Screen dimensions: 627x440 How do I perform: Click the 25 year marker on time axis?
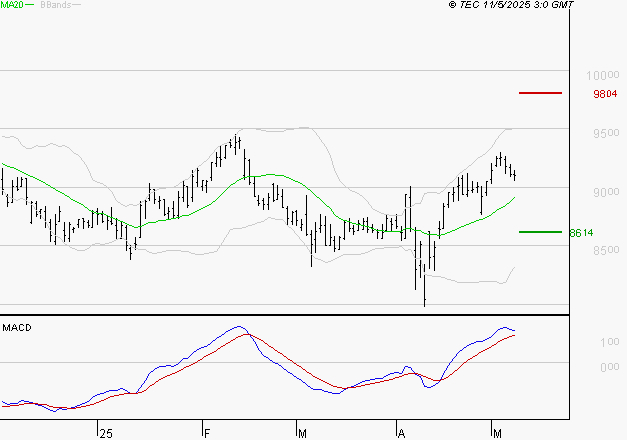click(x=106, y=434)
